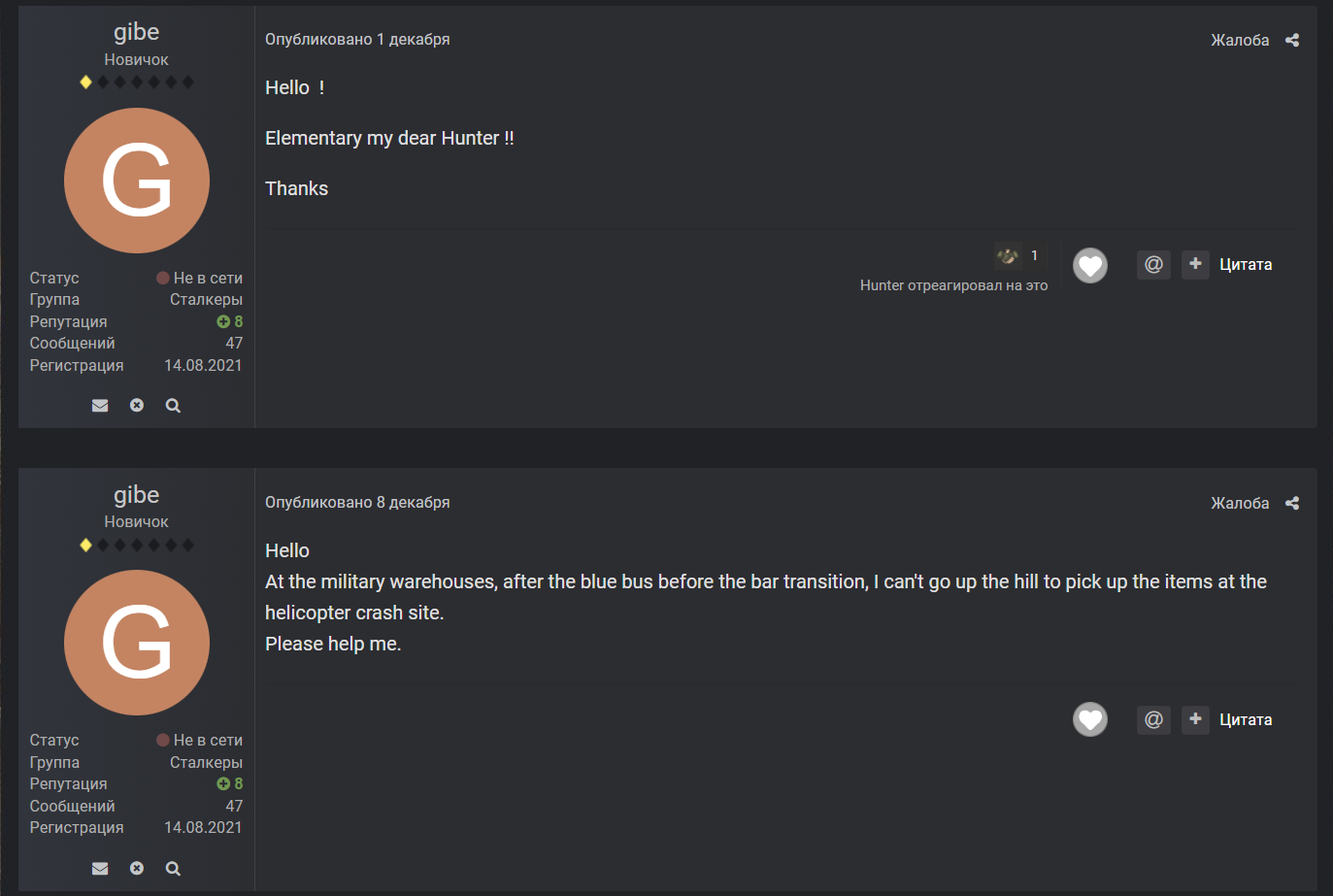Open gibe username link in first post
Viewport: 1333px width, 896px height.
point(136,32)
